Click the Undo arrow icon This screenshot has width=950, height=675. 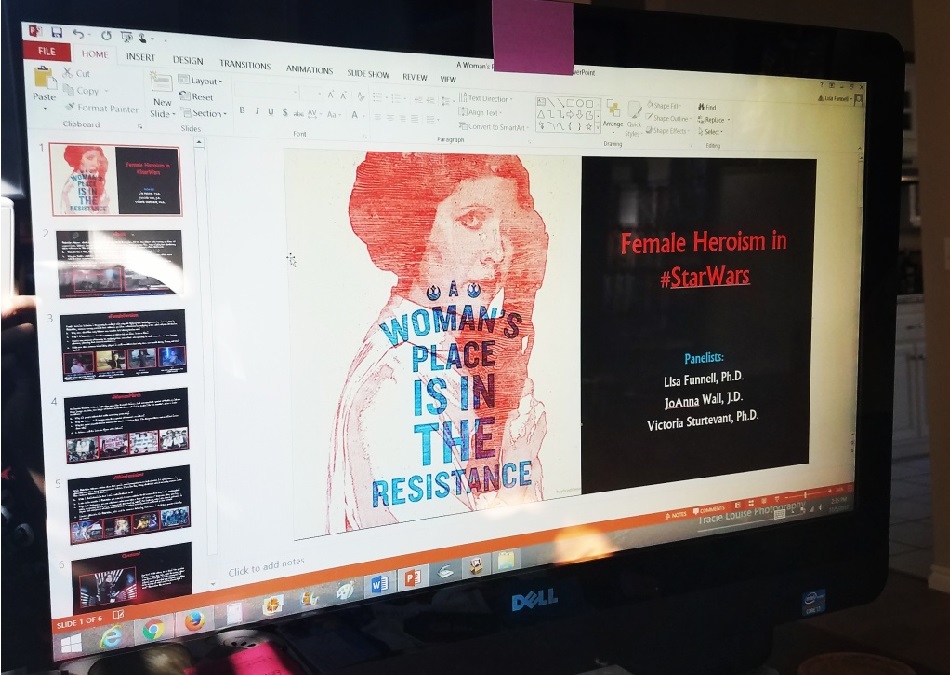[78, 33]
